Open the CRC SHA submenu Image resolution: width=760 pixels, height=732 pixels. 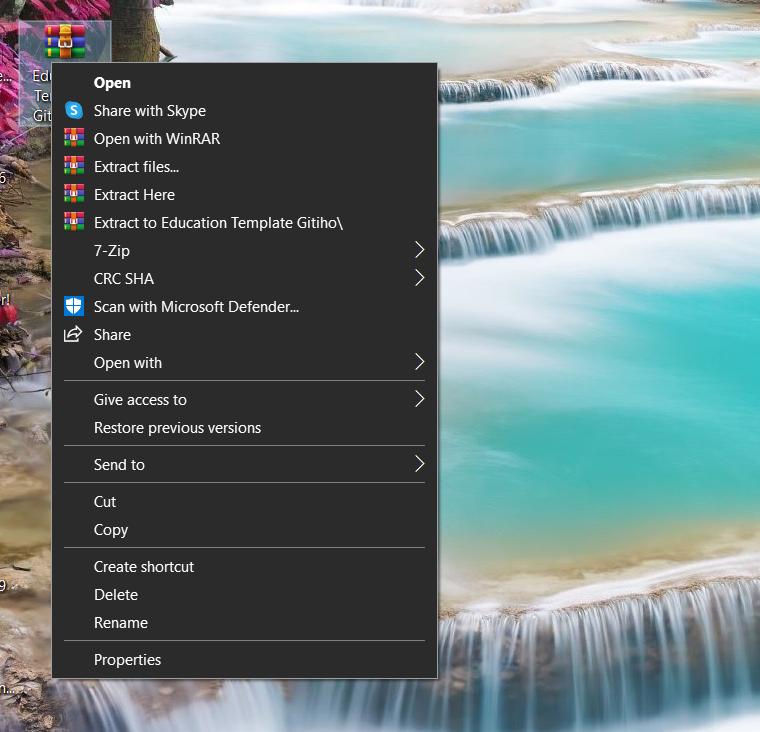tap(245, 279)
